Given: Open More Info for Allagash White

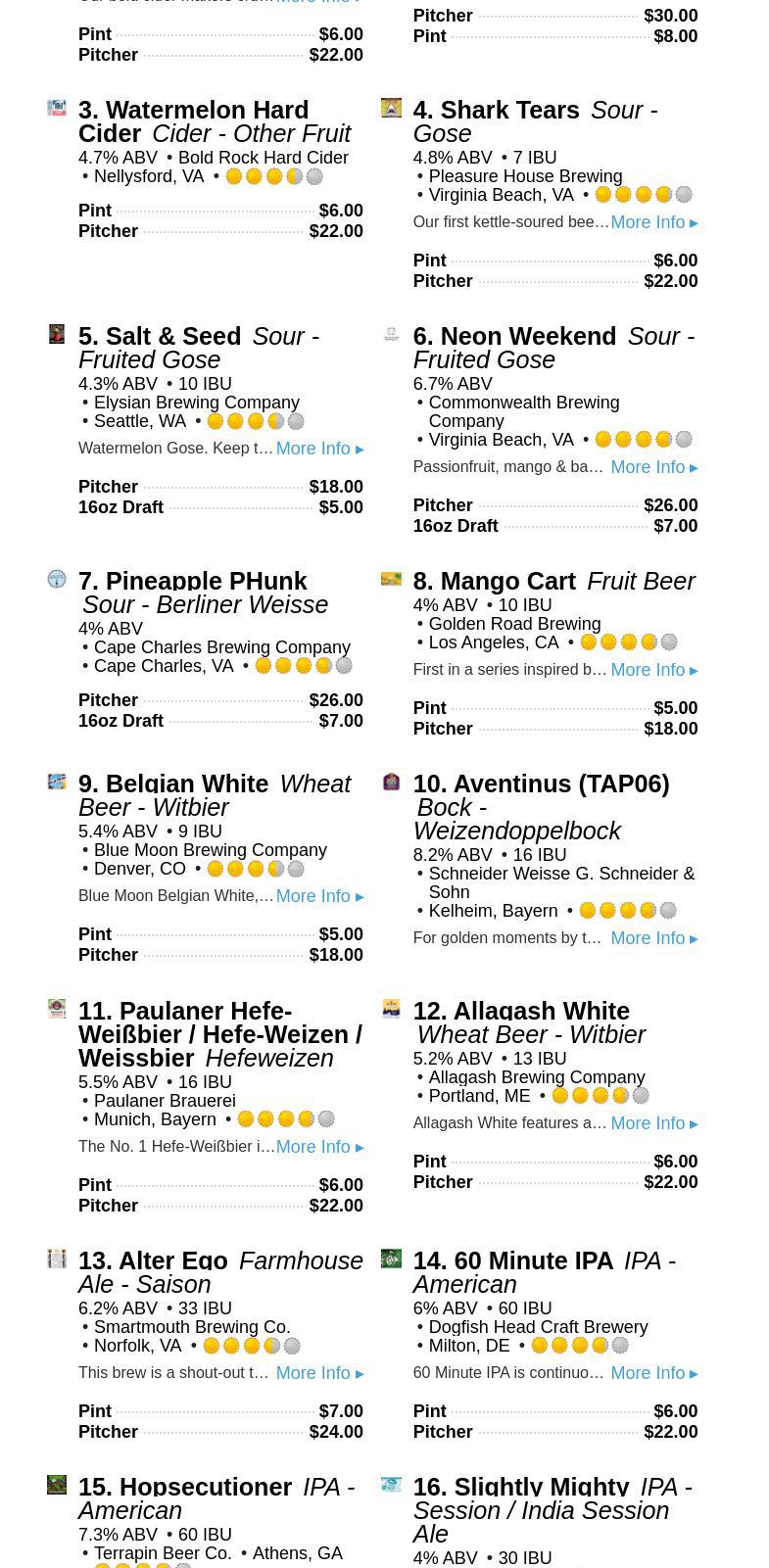Looking at the screenshot, I should point(653,1123).
